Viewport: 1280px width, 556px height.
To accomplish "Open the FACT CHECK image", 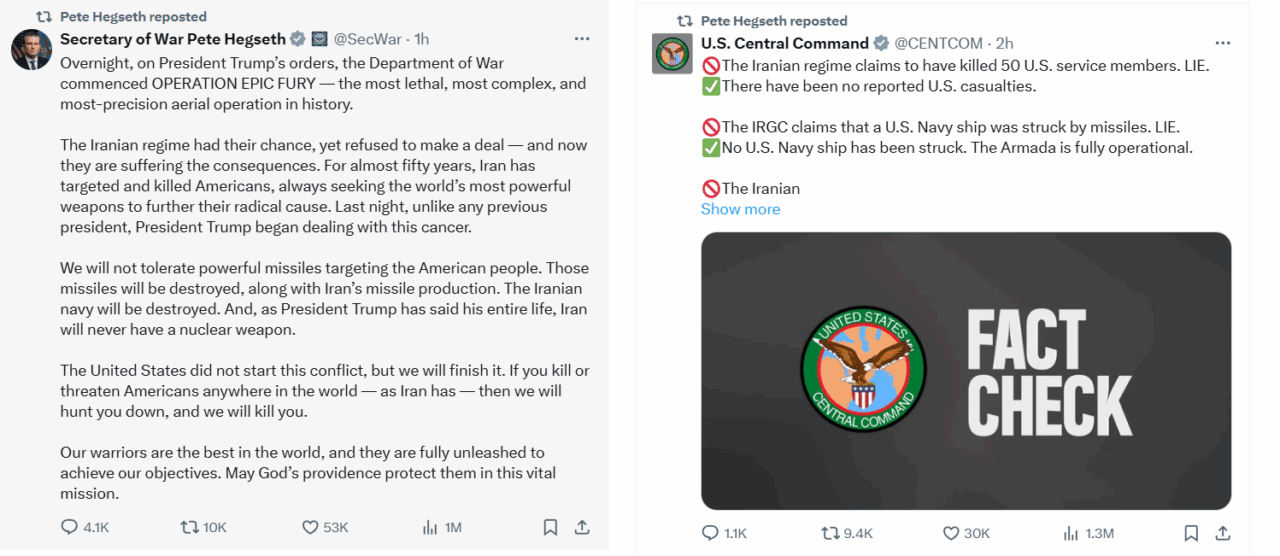I will click(965, 371).
